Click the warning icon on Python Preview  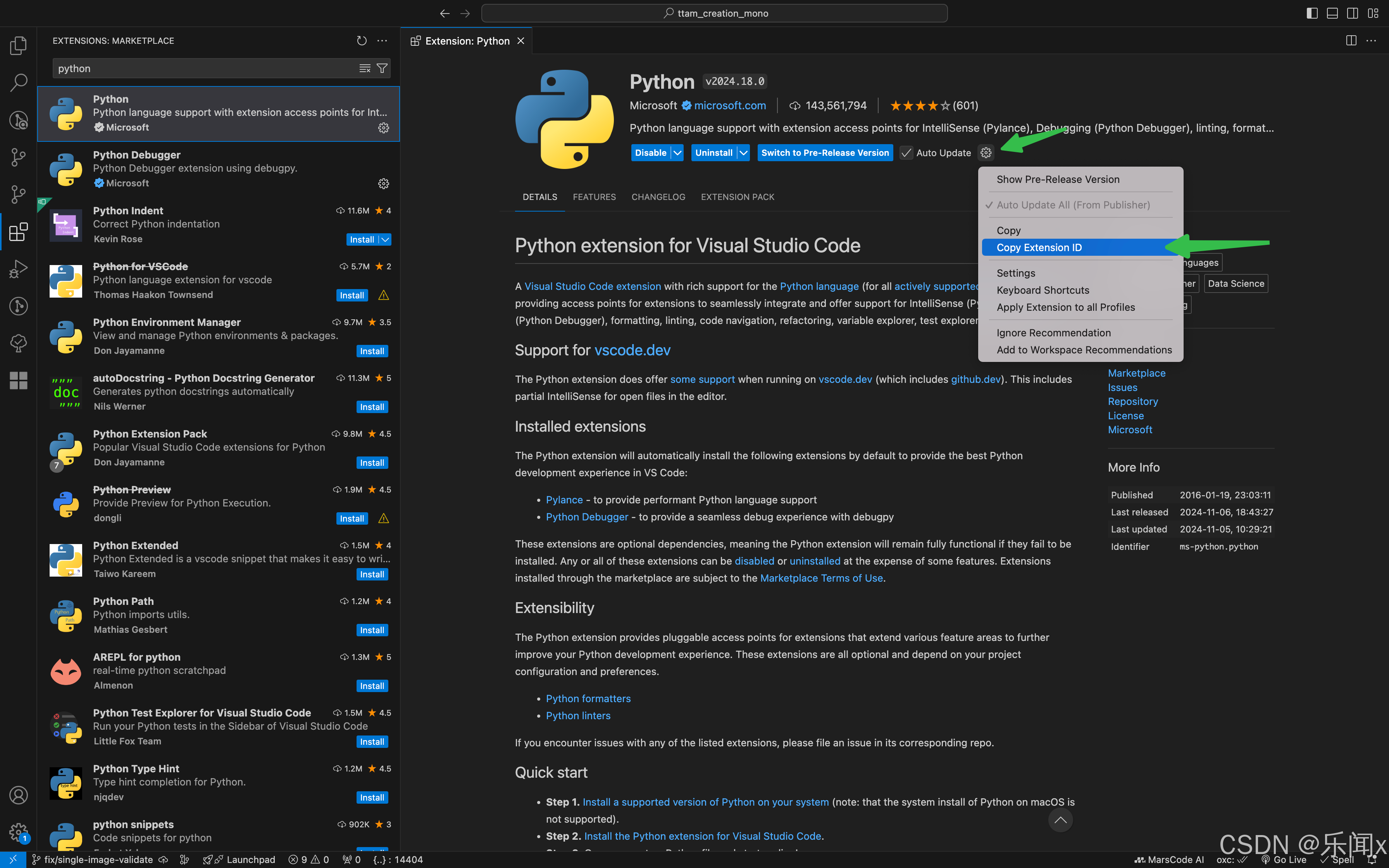[383, 518]
